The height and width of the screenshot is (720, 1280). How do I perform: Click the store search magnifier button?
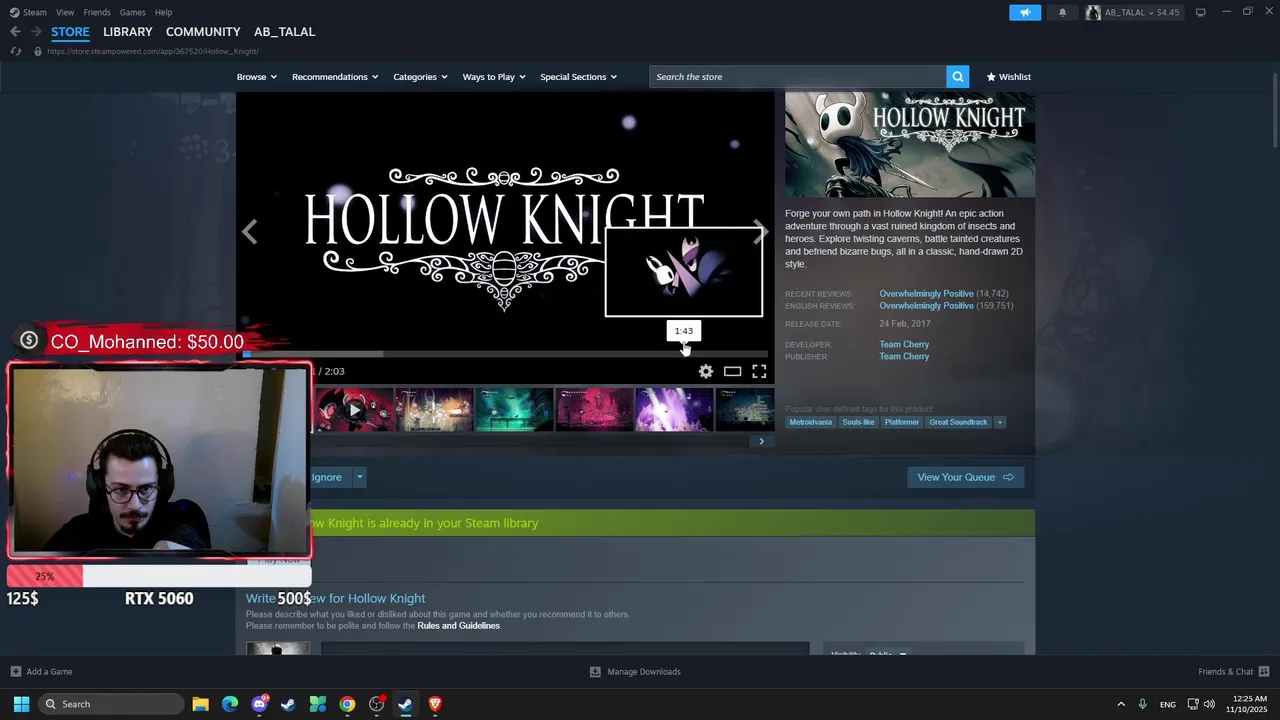tap(957, 77)
